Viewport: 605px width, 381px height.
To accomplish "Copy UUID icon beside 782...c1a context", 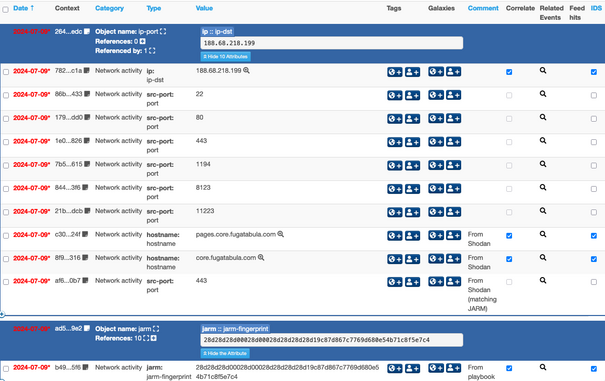I will (x=87, y=70).
